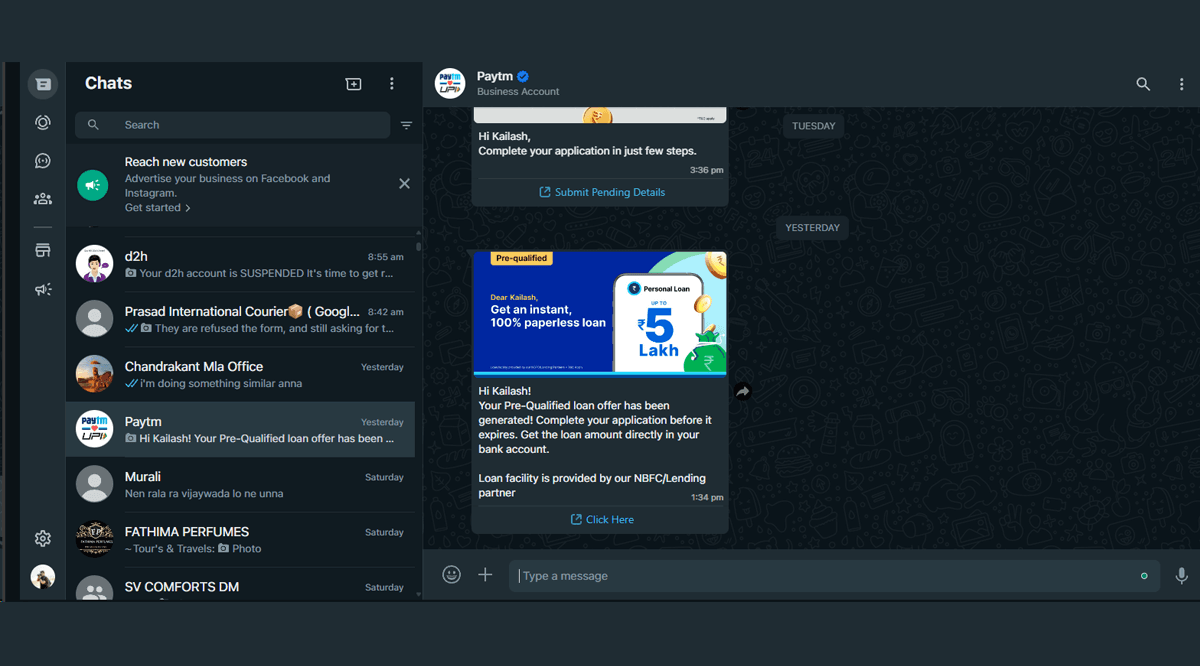Click the attach plus icon near message box
Screen dimensions: 1200x666
point(485,574)
